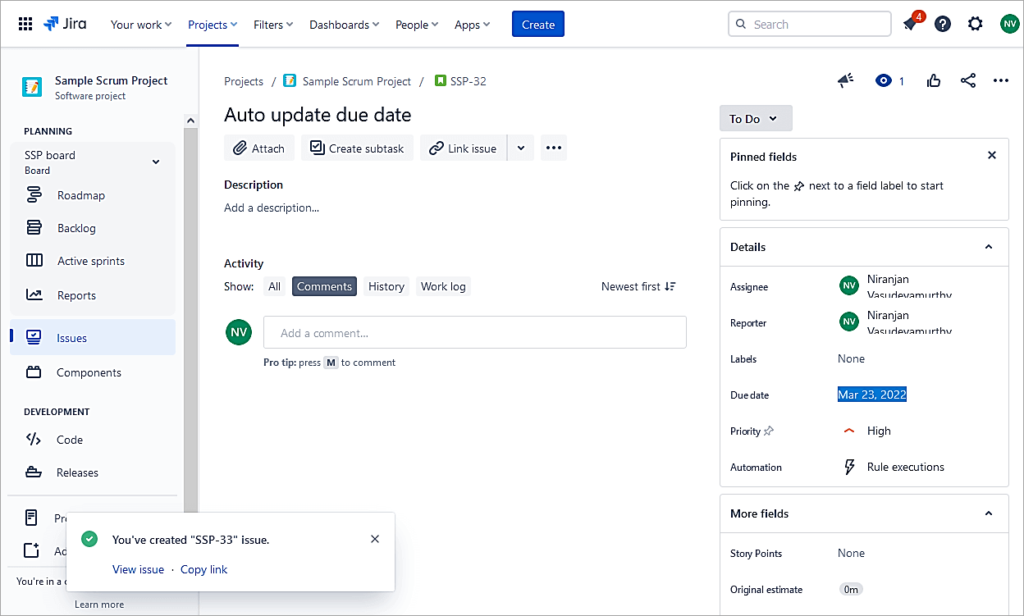The width and height of the screenshot is (1024, 616).
Task: Open the Link issue option
Action: click(x=462, y=147)
